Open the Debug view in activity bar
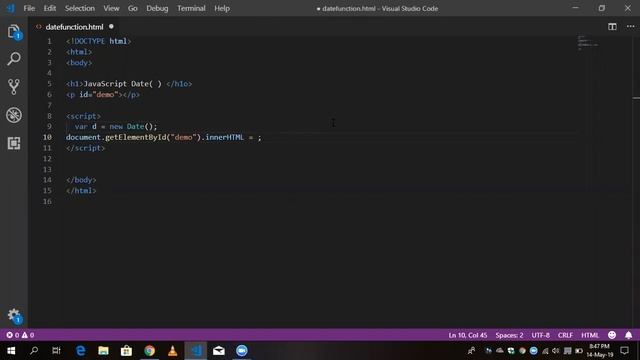640x360 pixels. point(14,115)
